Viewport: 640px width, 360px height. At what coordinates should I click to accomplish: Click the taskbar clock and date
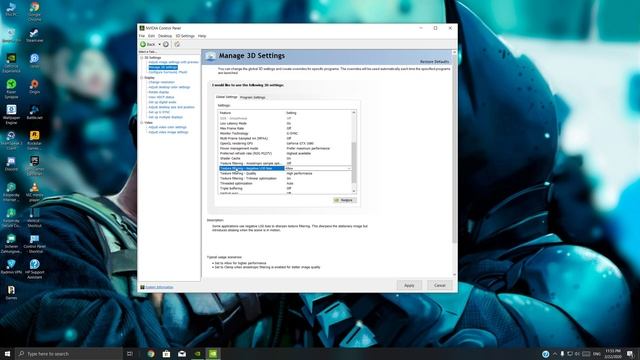pos(613,354)
